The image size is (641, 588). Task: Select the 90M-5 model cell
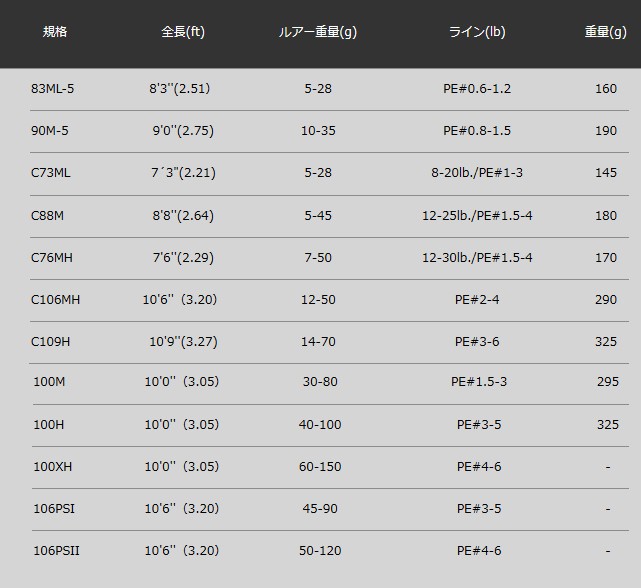coord(49,131)
